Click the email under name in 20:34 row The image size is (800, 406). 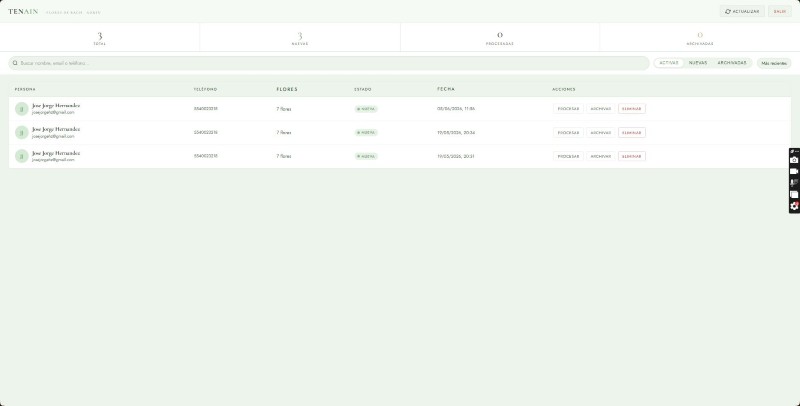[53, 136]
